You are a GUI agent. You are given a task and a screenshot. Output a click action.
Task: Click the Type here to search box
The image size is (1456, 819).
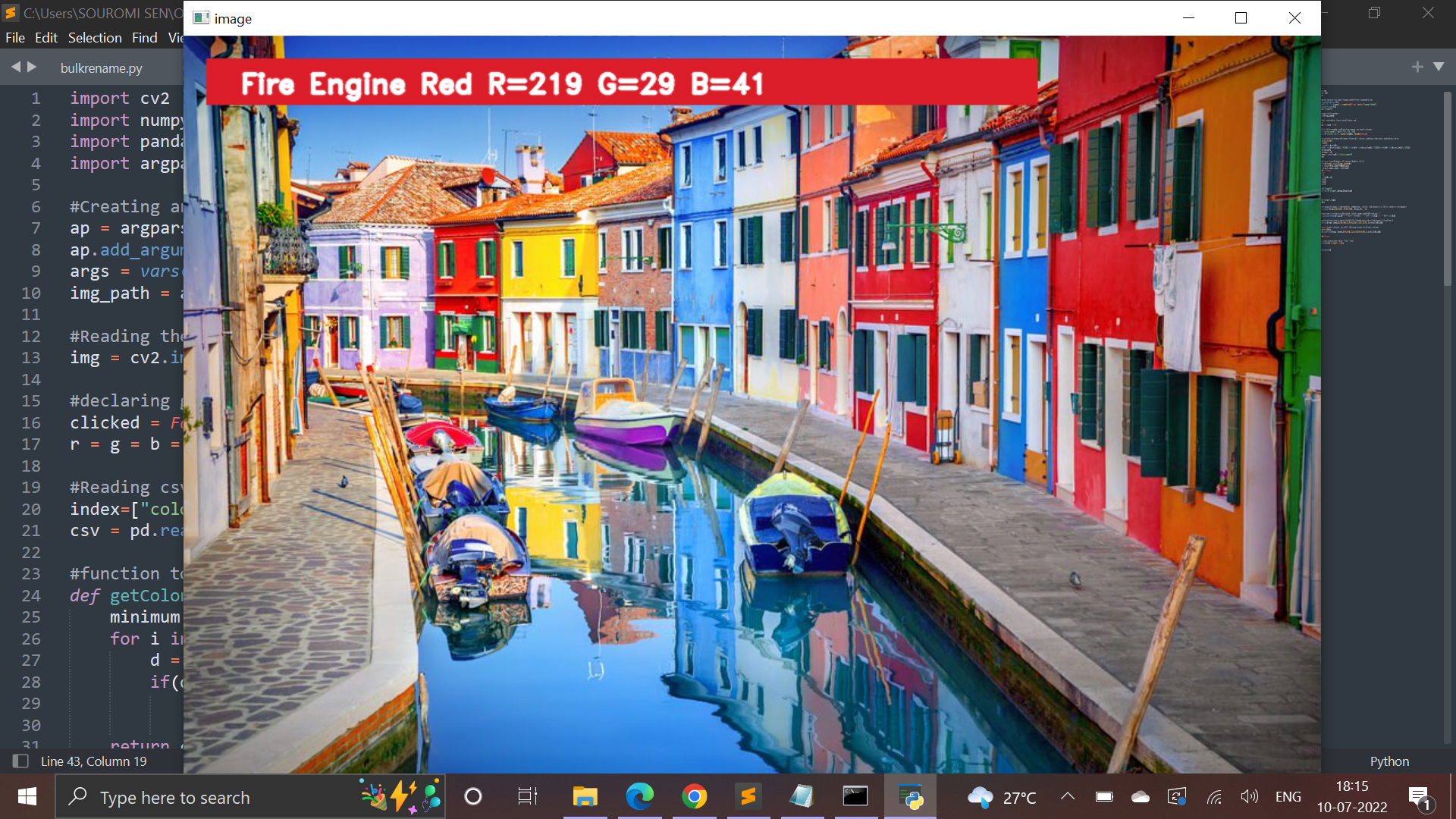point(250,797)
